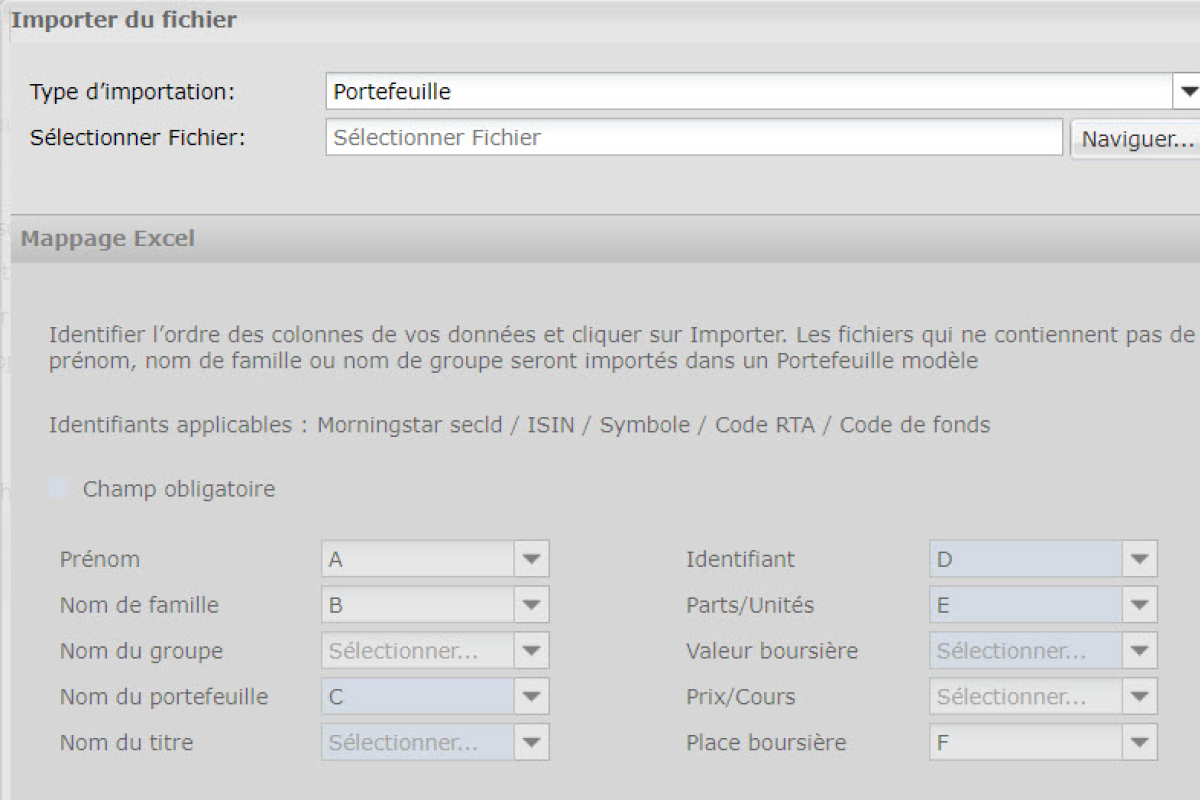Open the Nom du groupe dropdown arrow
Screen dimensions: 1200x800
532,651
